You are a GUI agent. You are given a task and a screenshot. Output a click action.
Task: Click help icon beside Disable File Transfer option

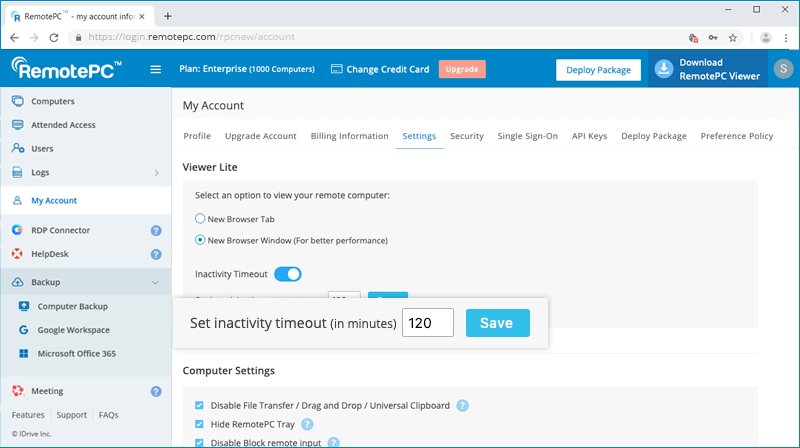(462, 405)
